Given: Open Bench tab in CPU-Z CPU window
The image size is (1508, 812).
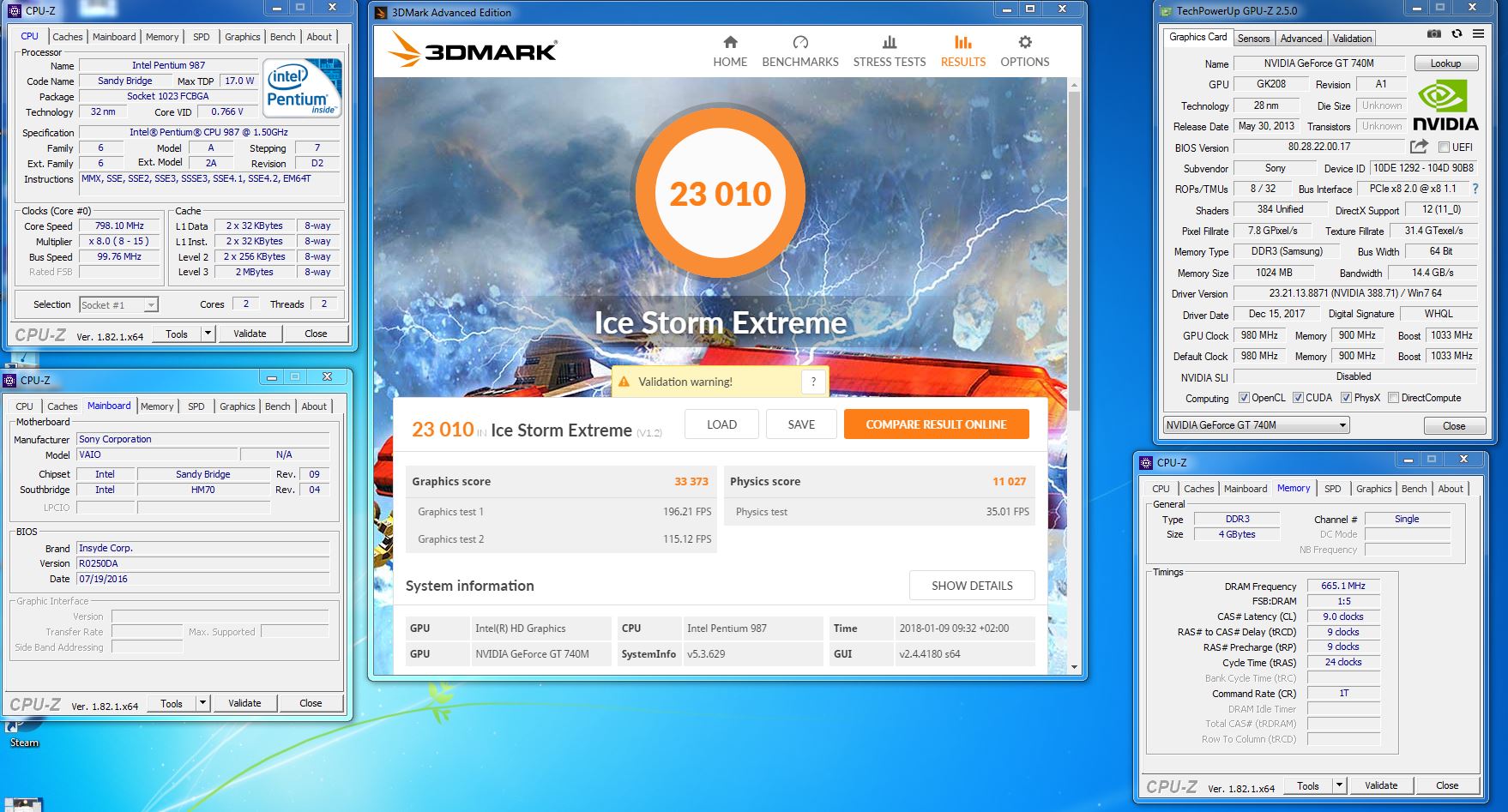Looking at the screenshot, I should (283, 37).
